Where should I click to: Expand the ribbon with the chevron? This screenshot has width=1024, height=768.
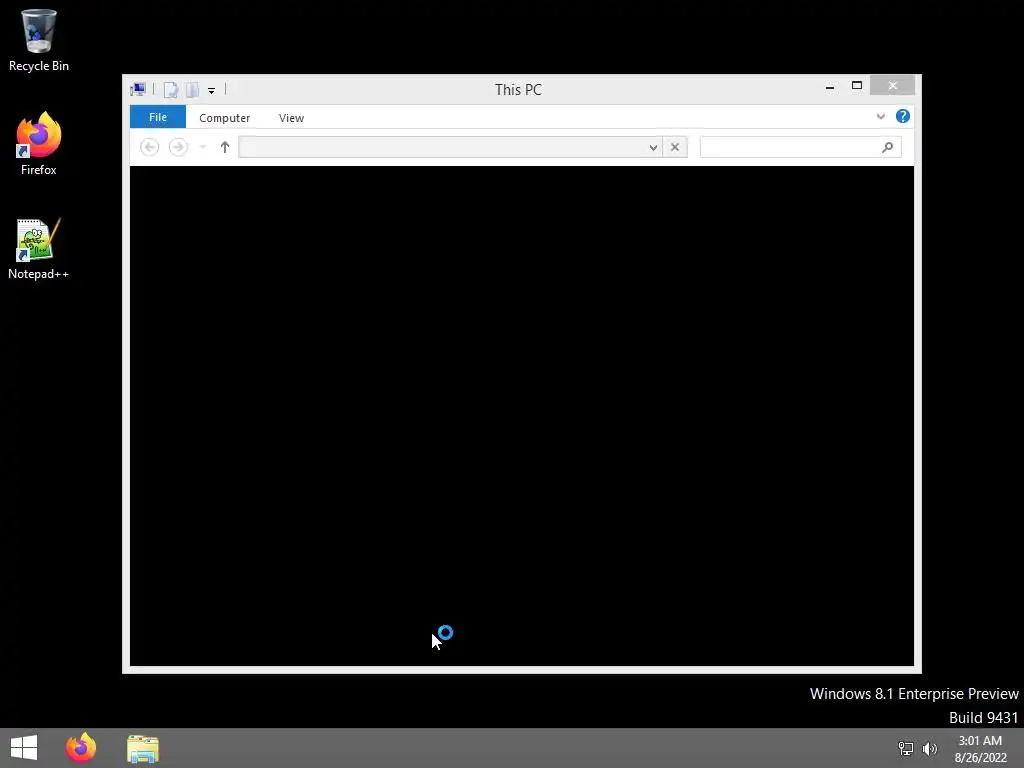[881, 116]
